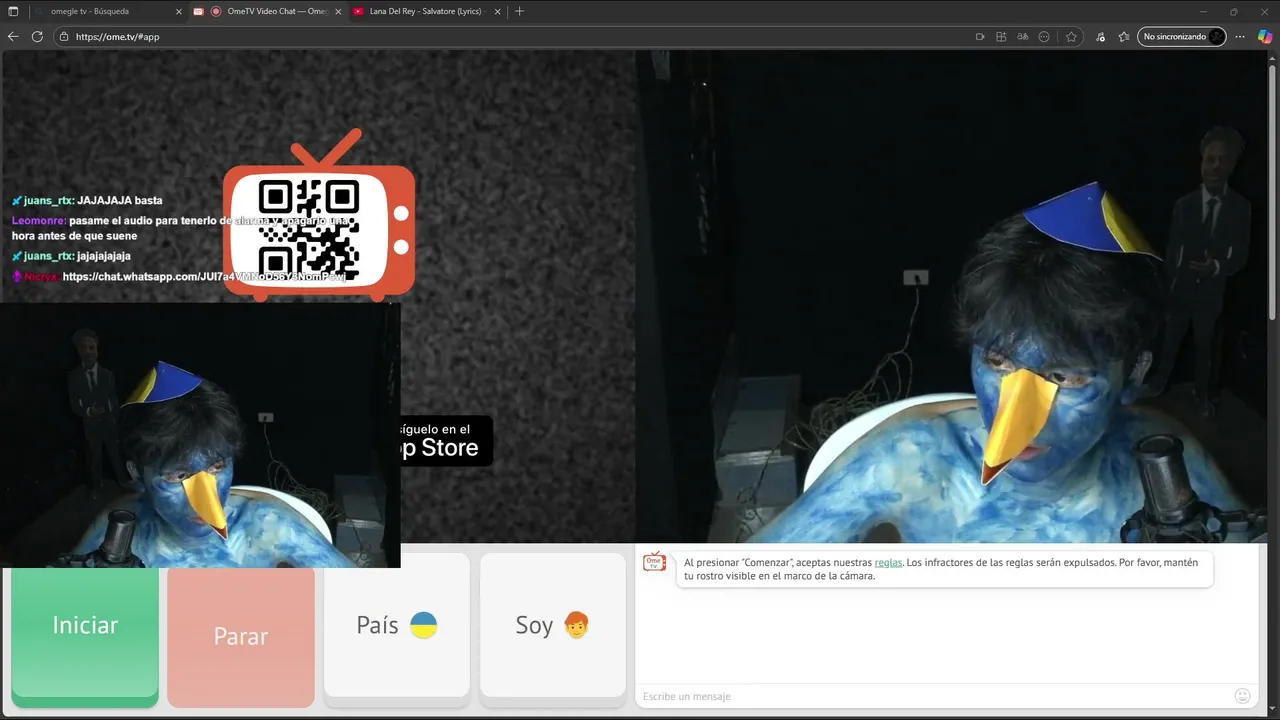
Task: Click the recording indicator on OmeTV tab
Action: click(x=215, y=11)
